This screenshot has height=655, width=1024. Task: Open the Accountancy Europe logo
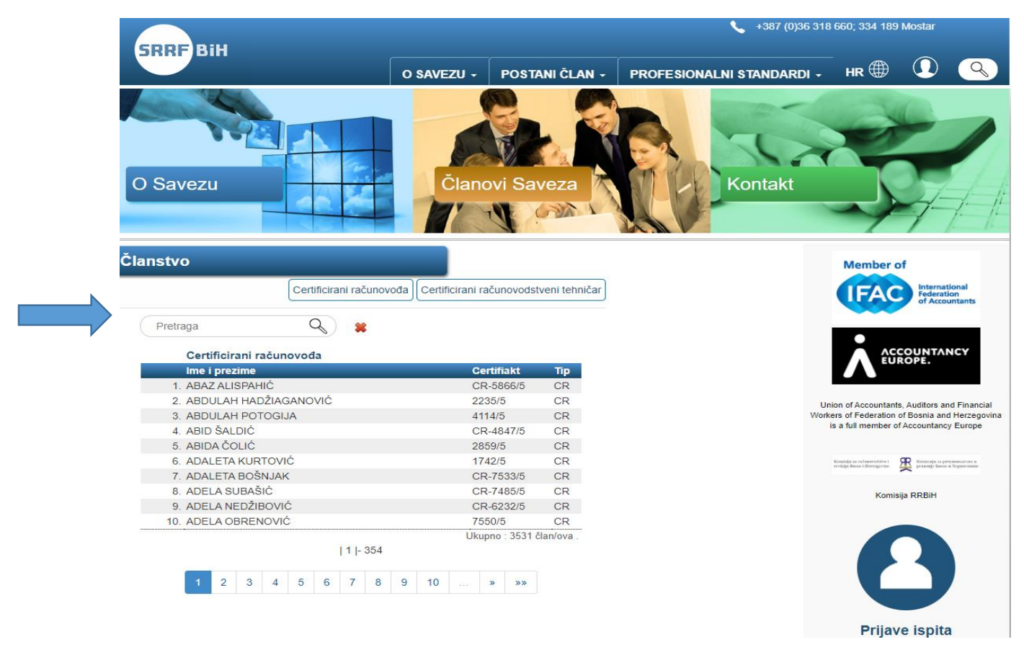906,356
